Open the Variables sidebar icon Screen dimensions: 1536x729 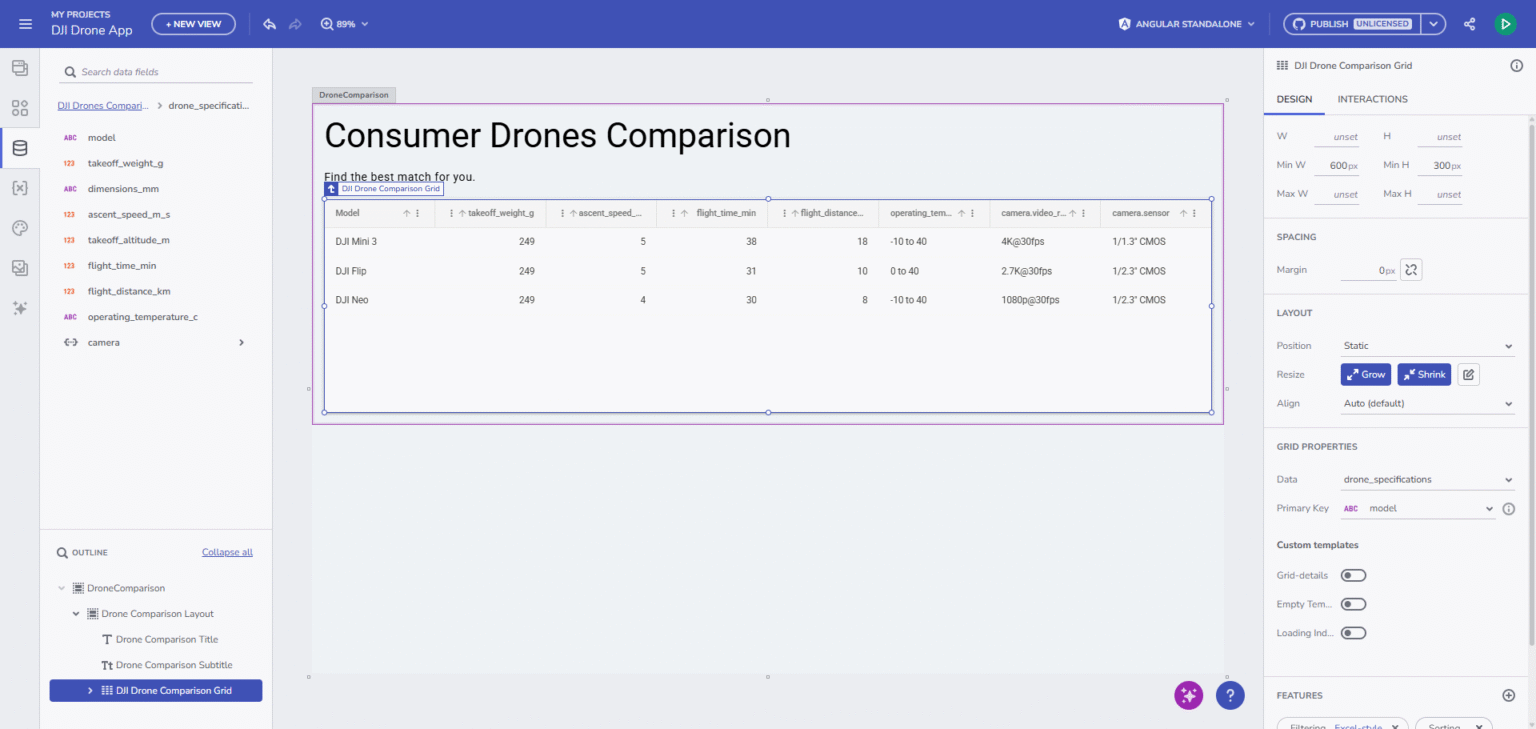click(19, 188)
